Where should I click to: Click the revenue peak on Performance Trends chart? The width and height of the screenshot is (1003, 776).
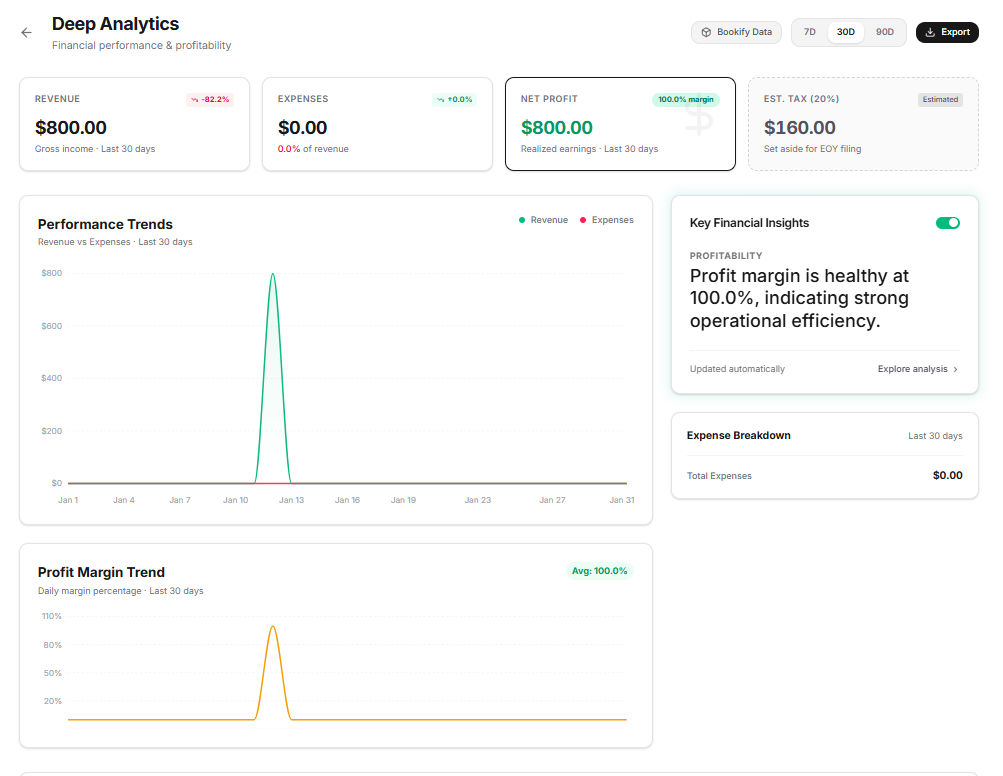click(x=273, y=274)
